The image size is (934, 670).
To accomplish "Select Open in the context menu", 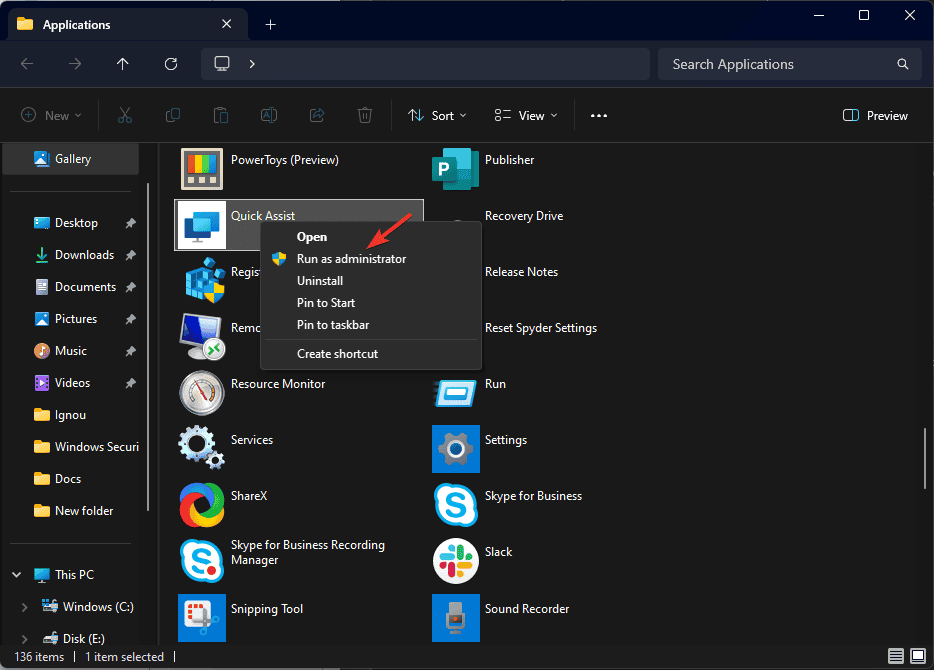I will coord(371,237).
